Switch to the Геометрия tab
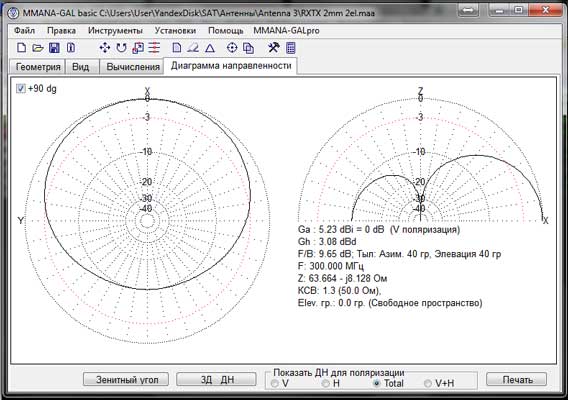Screen dimensions: 568x400 [38, 67]
